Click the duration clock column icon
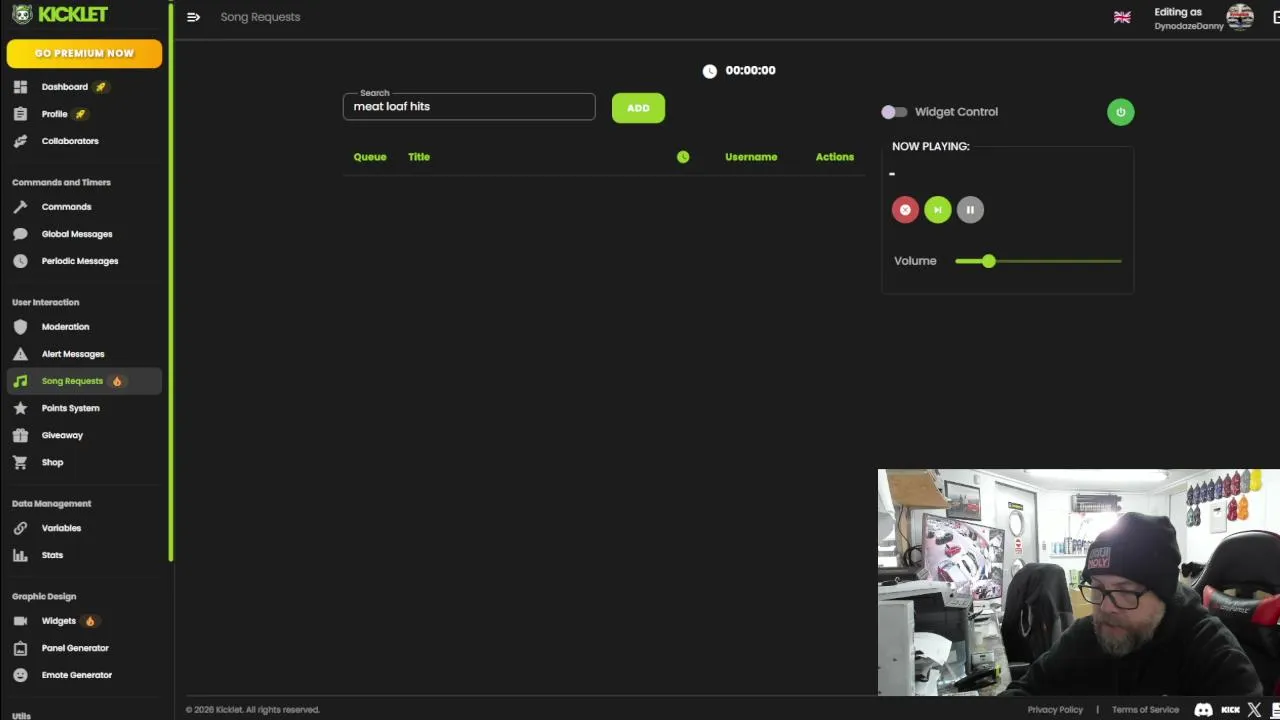Viewport: 1280px width, 720px height. click(683, 157)
